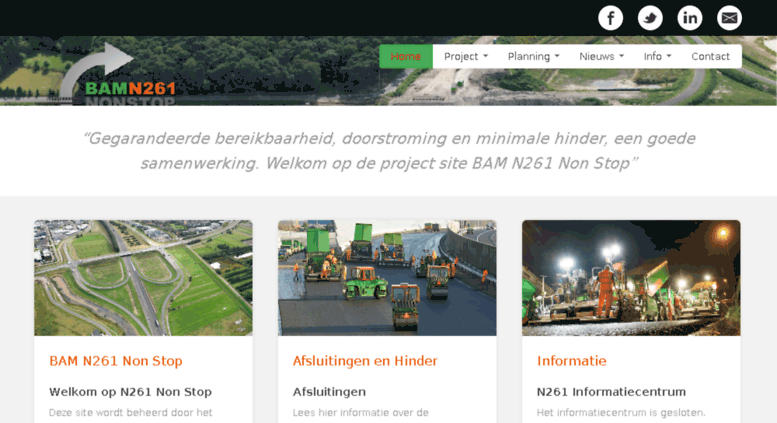The image size is (777, 423).
Task: Expand the Project dropdown menu
Action: [x=466, y=56]
